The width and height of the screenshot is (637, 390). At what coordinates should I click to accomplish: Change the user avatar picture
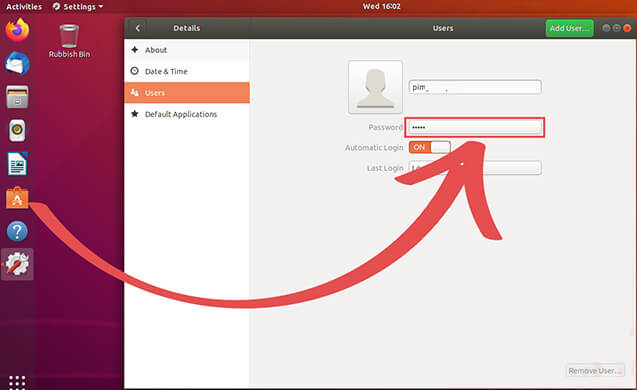coord(375,87)
